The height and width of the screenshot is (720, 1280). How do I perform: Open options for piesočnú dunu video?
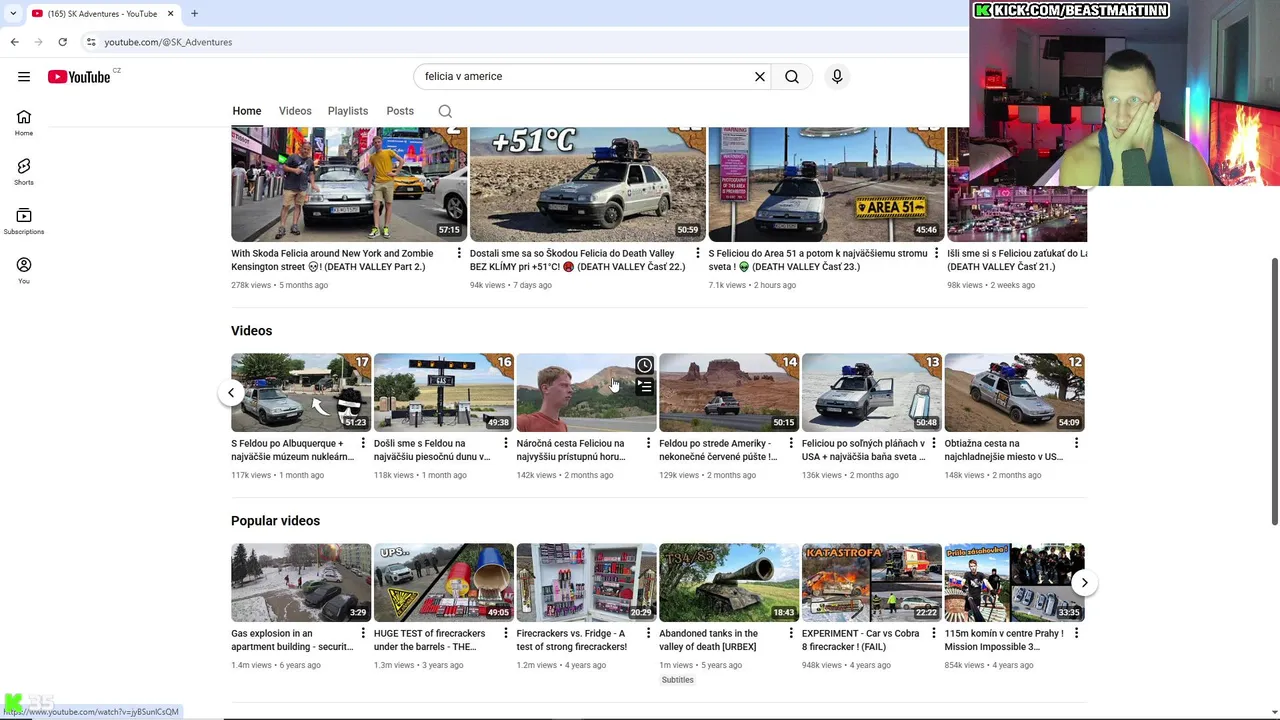(506, 444)
